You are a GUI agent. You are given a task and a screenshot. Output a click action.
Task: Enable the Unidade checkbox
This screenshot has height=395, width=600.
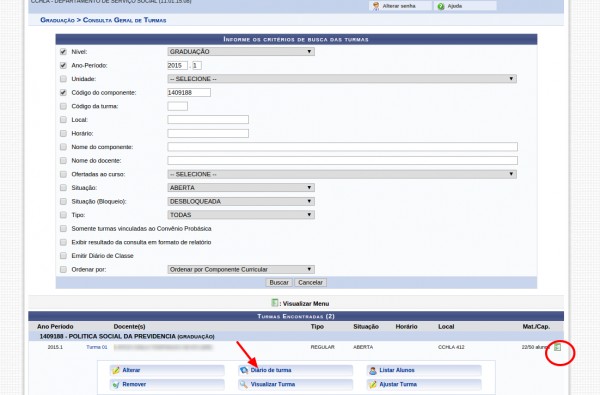tap(63, 79)
